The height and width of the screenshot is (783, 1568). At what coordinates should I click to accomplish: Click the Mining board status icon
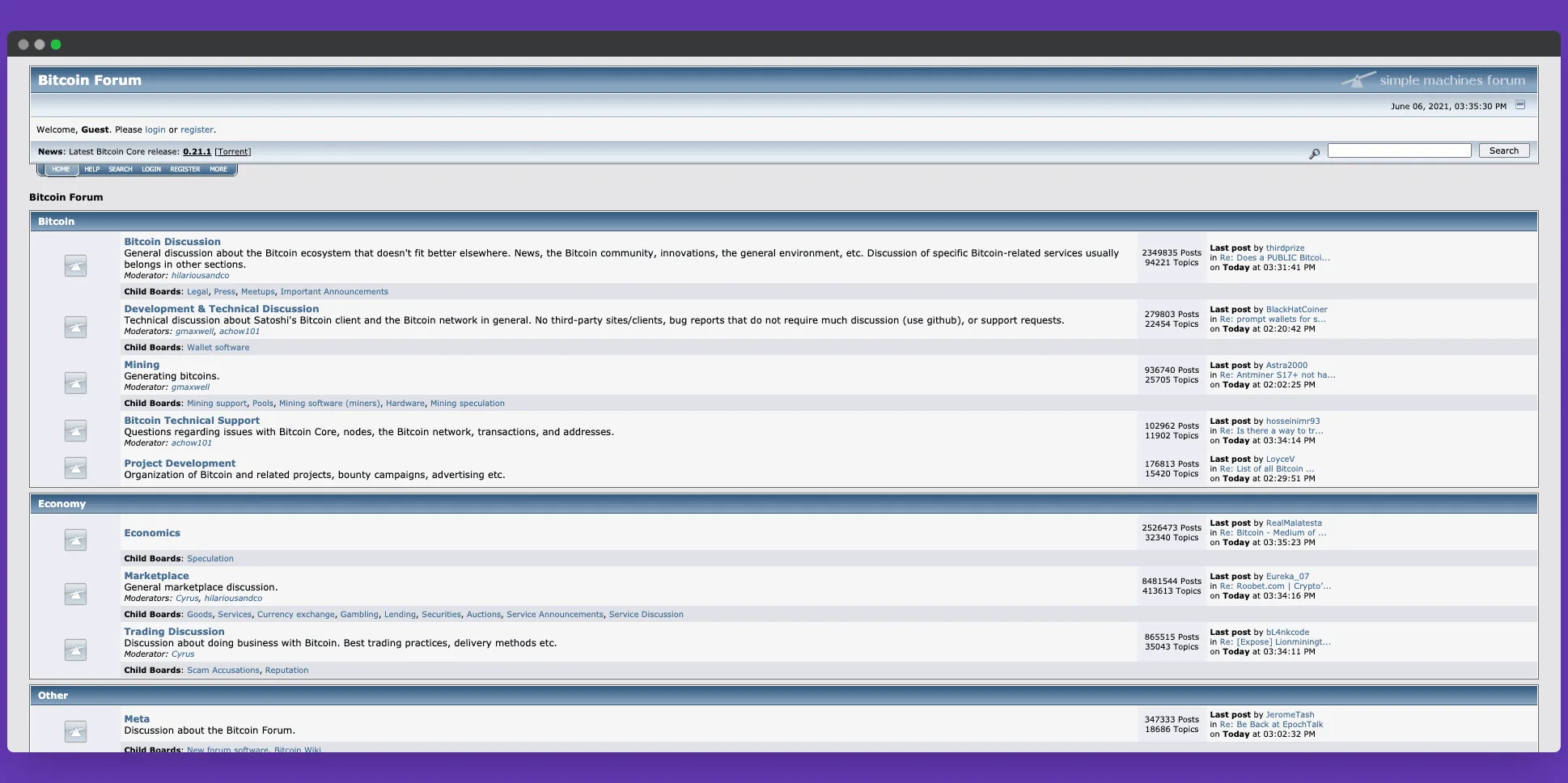pyautogui.click(x=75, y=383)
